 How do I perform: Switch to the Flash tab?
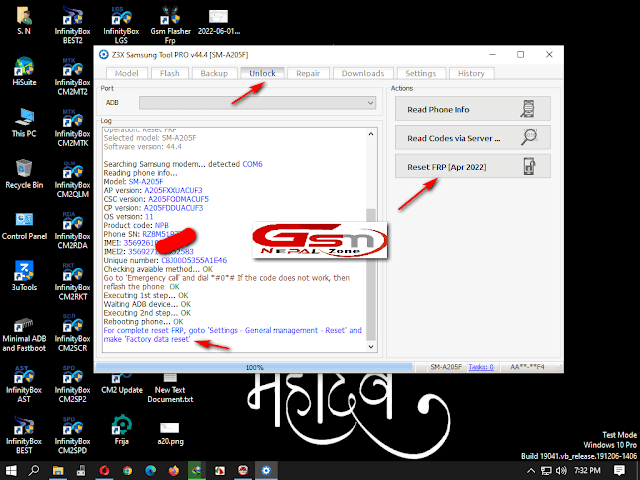169,73
